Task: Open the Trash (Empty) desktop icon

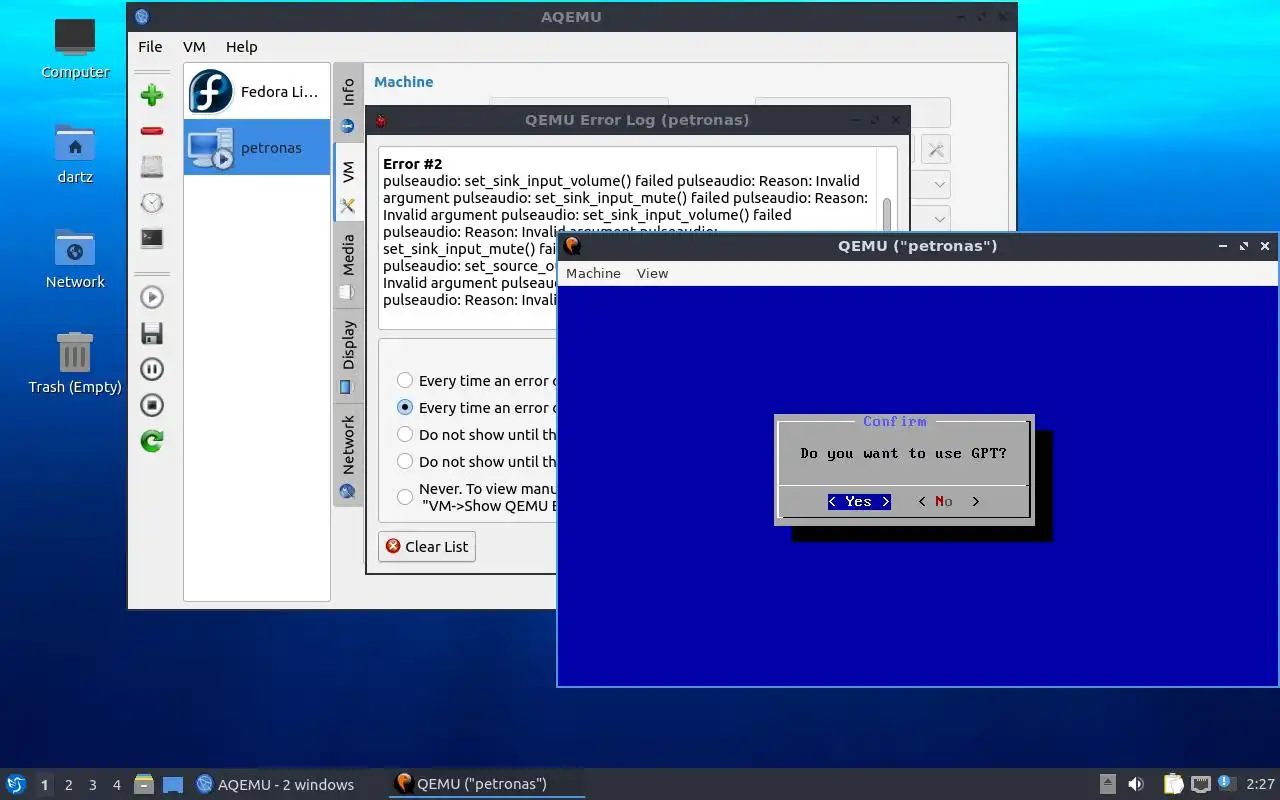Action: click(75, 363)
